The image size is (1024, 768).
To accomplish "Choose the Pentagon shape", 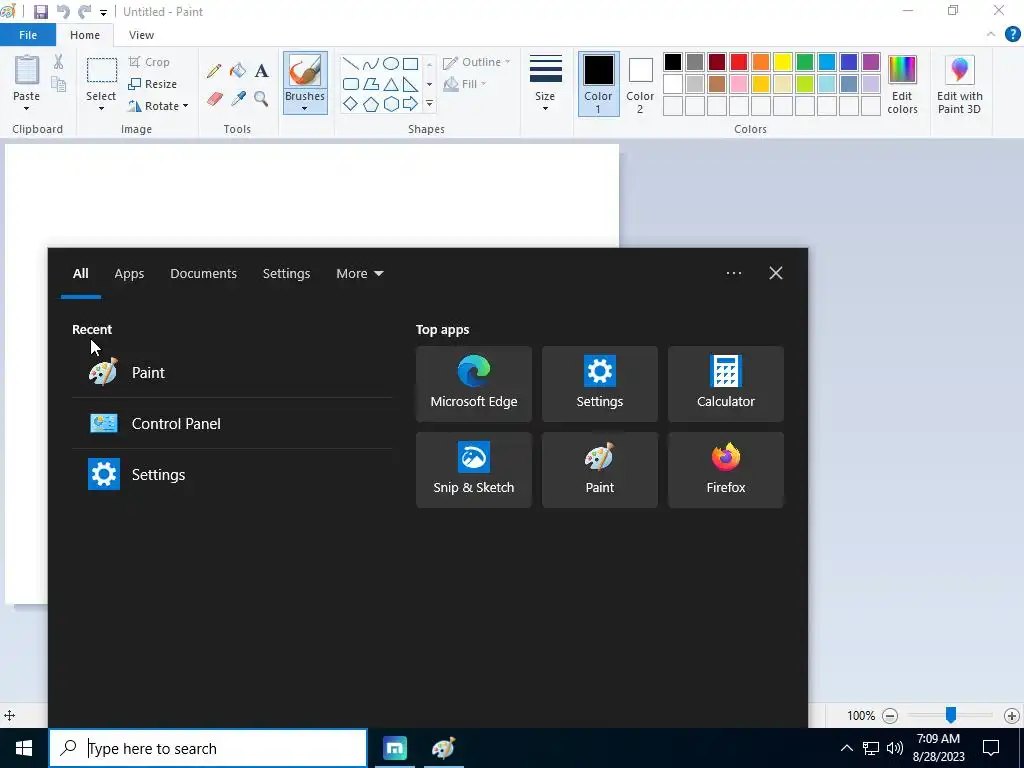I will point(371,104).
